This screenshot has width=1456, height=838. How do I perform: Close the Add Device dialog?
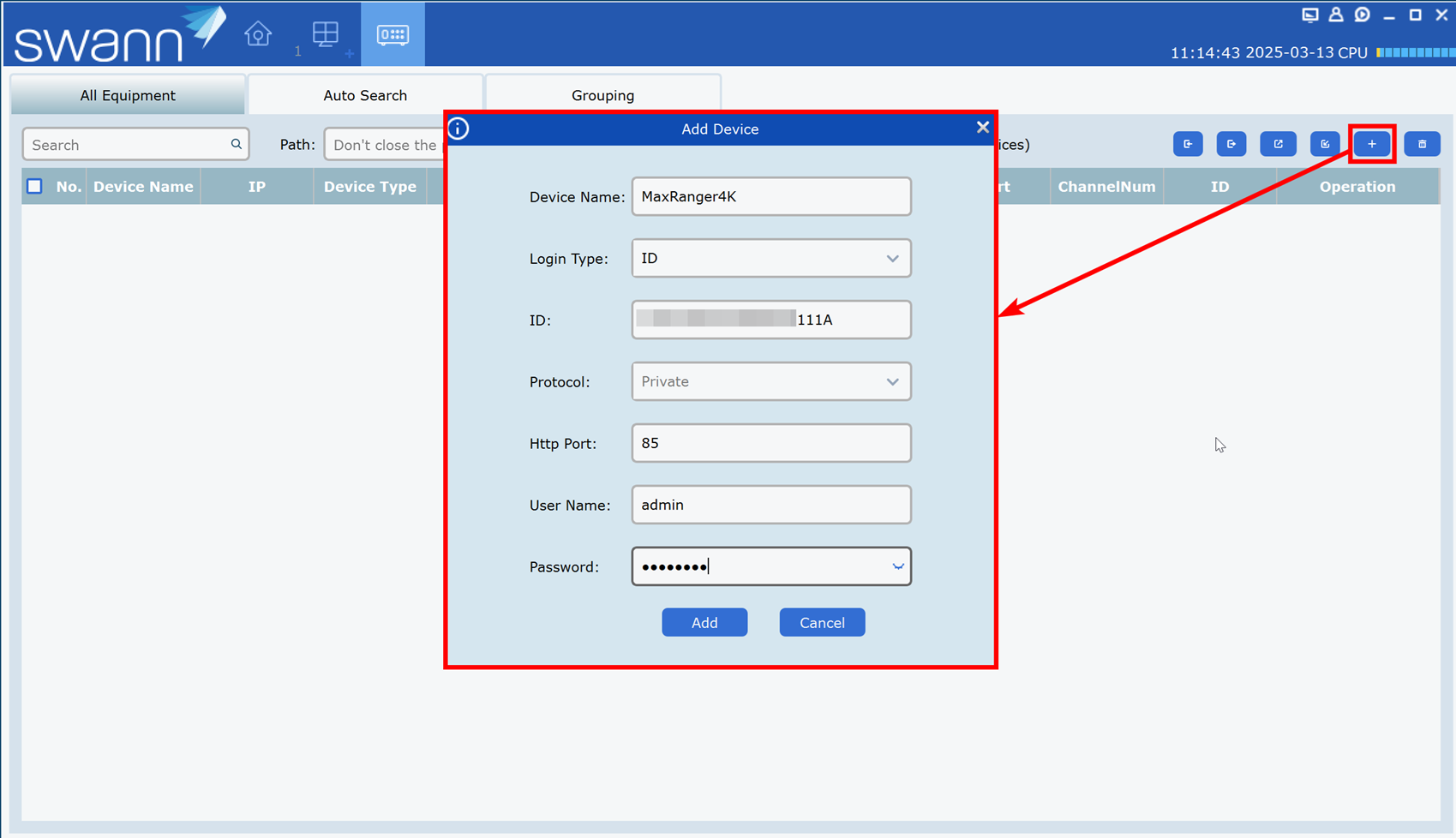pos(982,128)
